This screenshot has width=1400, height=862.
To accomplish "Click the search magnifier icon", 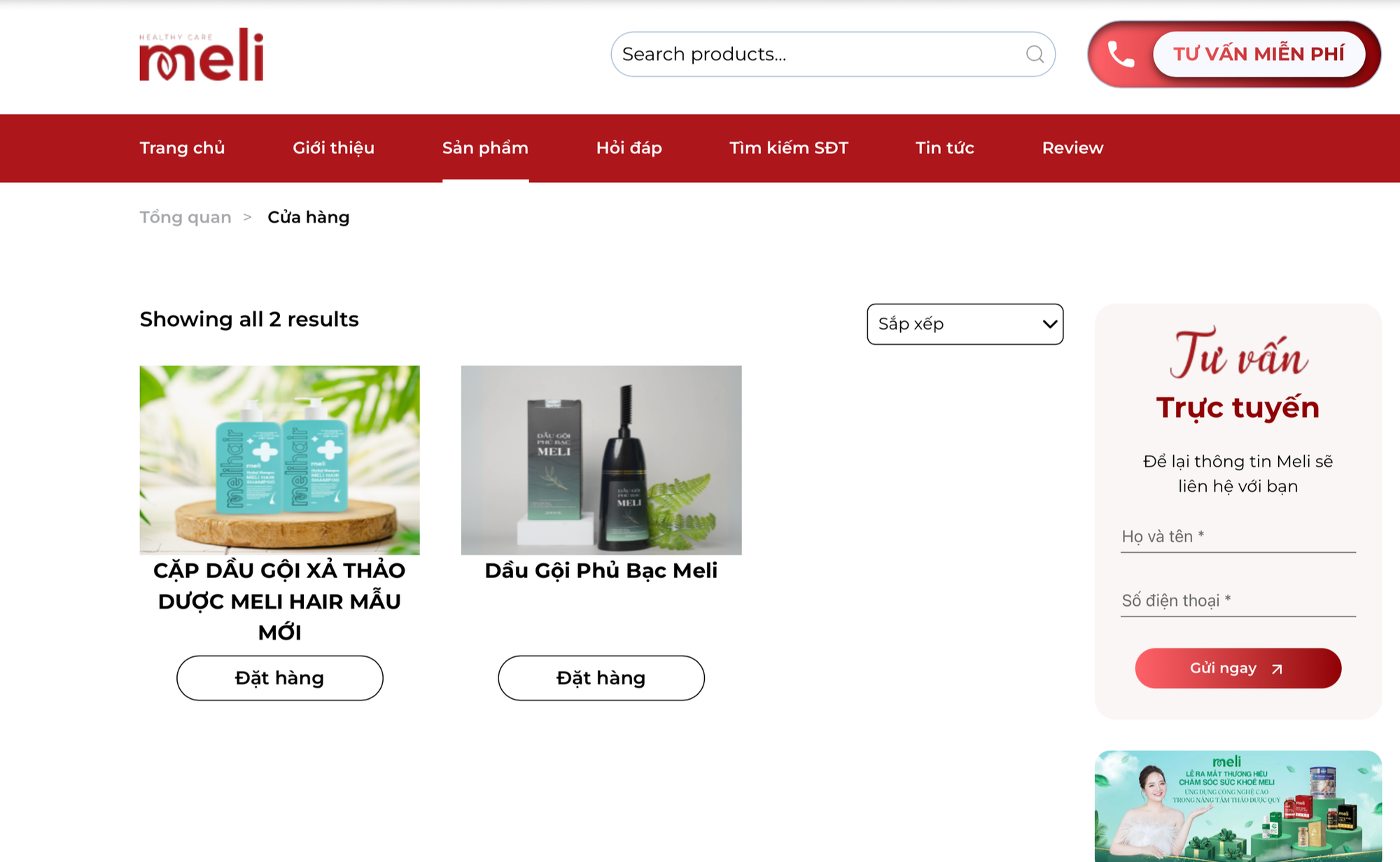I will (1035, 54).
